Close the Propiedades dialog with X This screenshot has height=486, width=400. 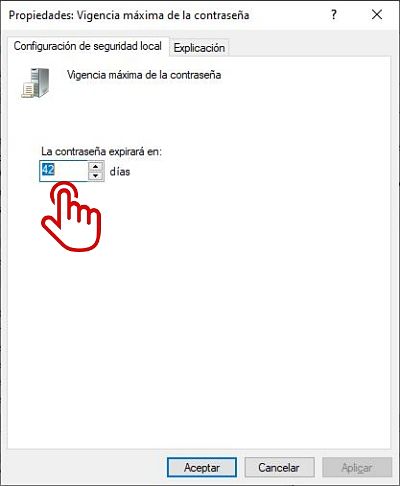pyautogui.click(x=377, y=15)
